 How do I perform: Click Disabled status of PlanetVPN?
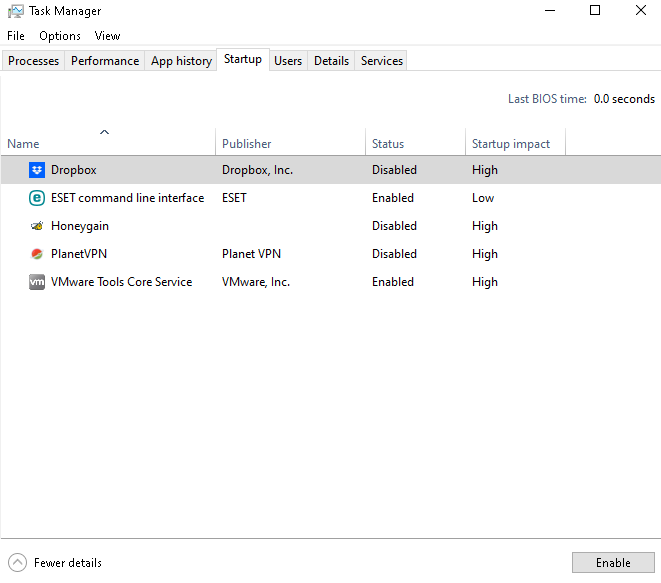(394, 254)
